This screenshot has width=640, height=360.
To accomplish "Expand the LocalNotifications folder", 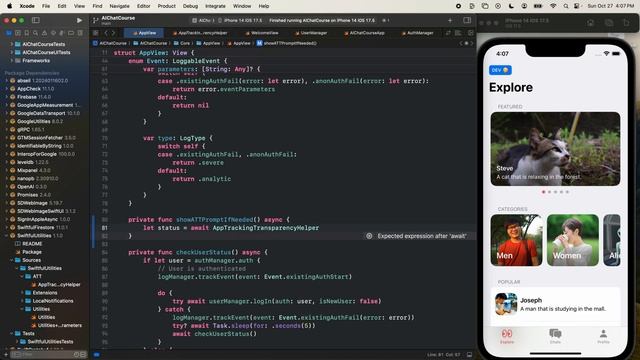I will 22,301.
